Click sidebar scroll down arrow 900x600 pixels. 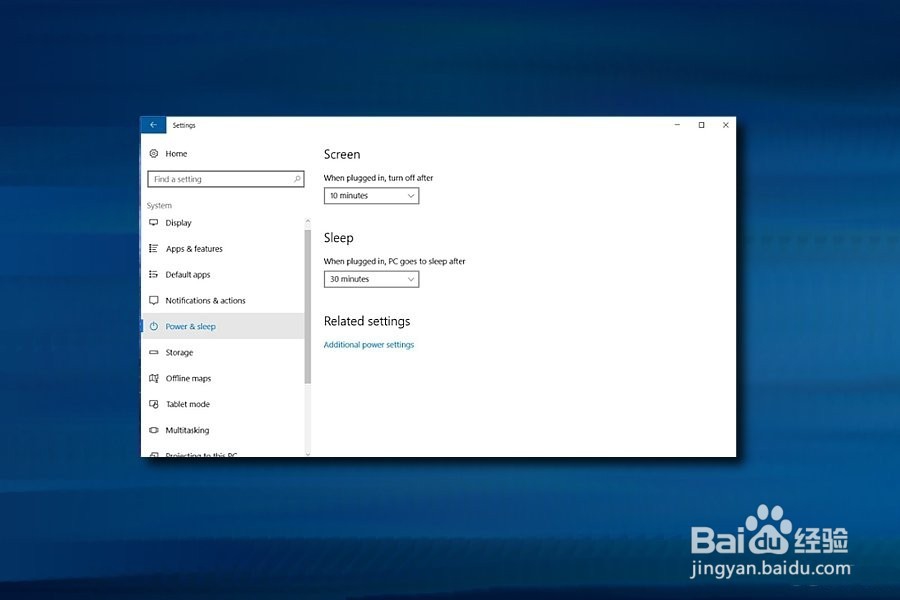[308, 454]
